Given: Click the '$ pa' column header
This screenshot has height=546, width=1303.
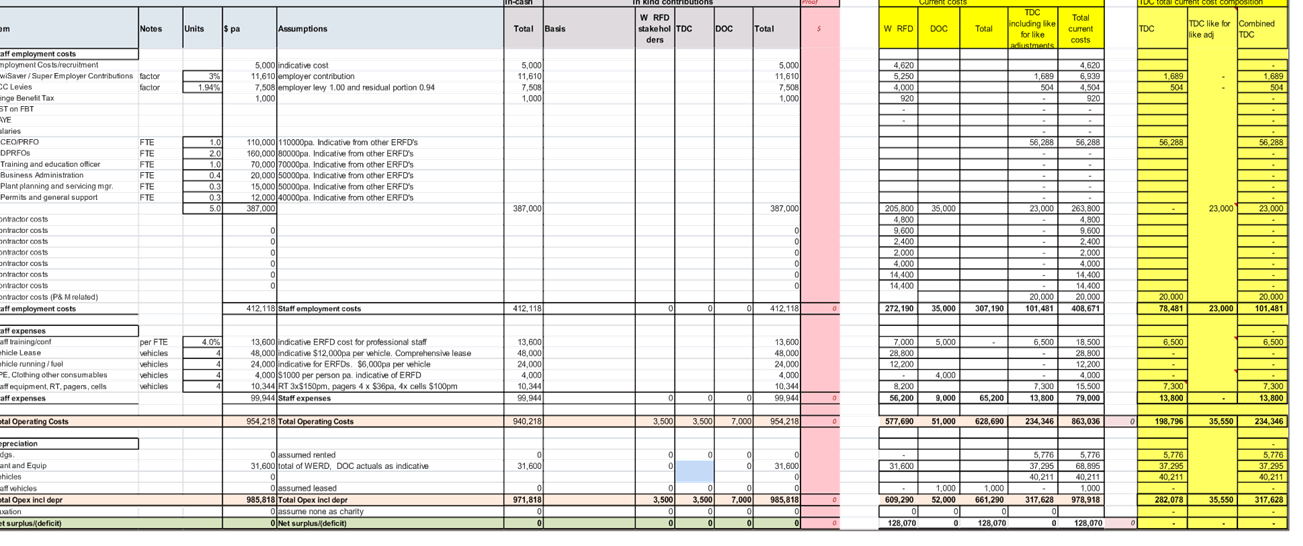Looking at the screenshot, I should point(248,29).
